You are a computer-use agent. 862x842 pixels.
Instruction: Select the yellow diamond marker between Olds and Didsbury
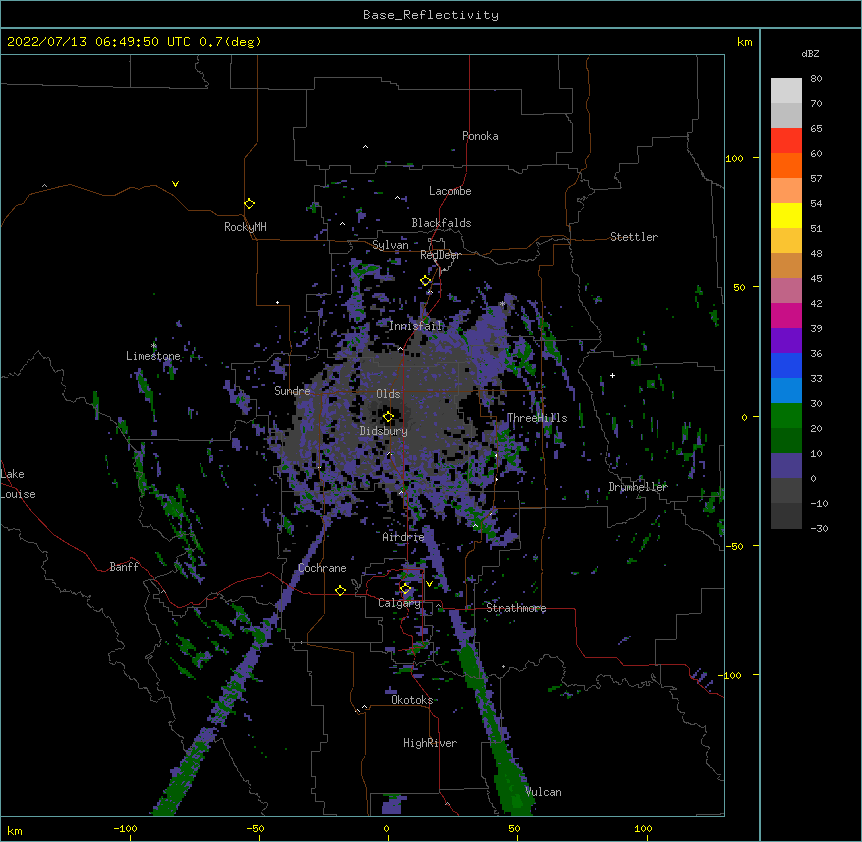coord(388,417)
